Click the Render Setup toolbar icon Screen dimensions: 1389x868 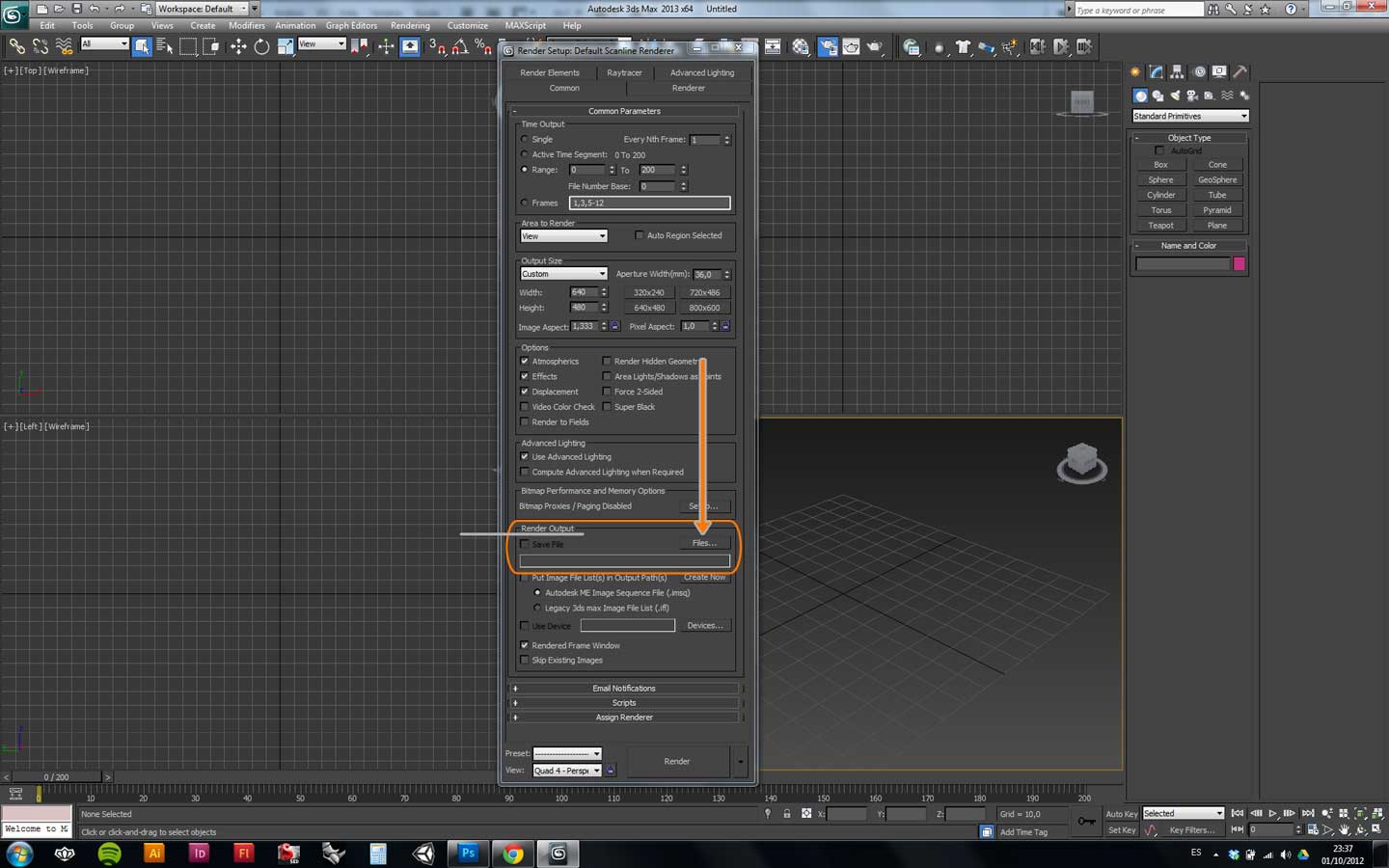[x=828, y=46]
